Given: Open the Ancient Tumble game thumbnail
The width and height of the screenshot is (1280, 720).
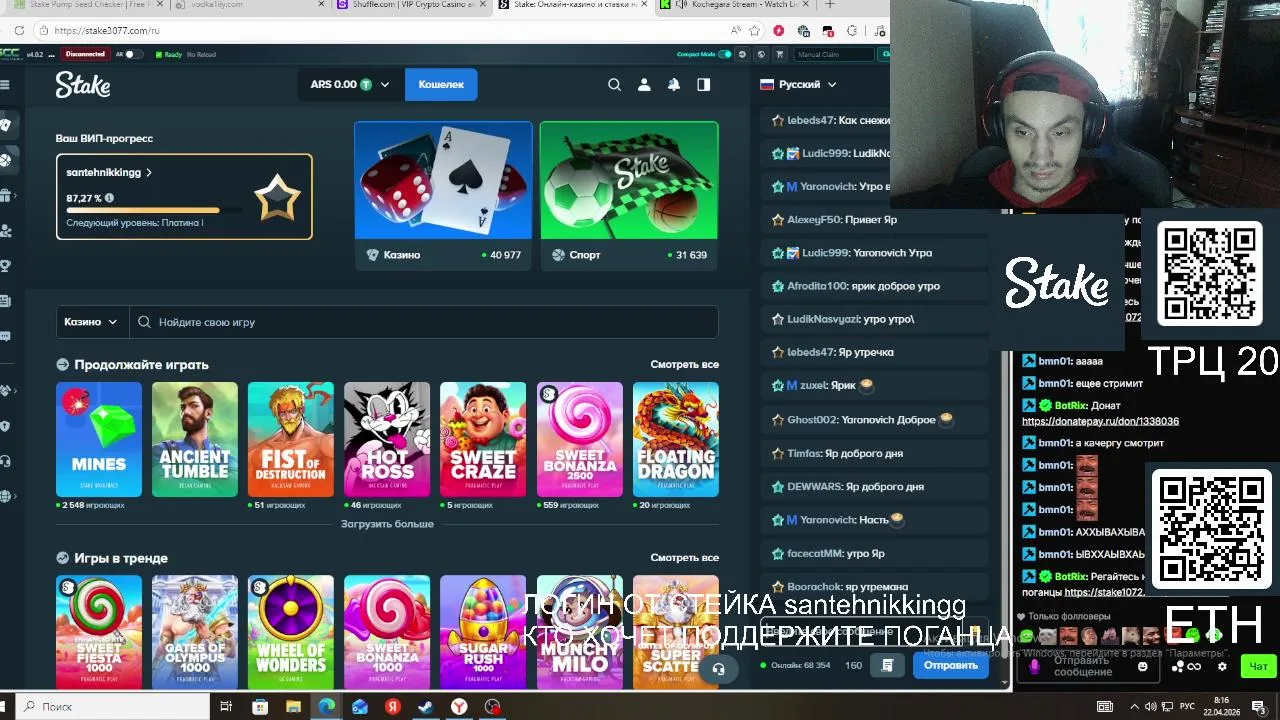Looking at the screenshot, I should [x=195, y=440].
